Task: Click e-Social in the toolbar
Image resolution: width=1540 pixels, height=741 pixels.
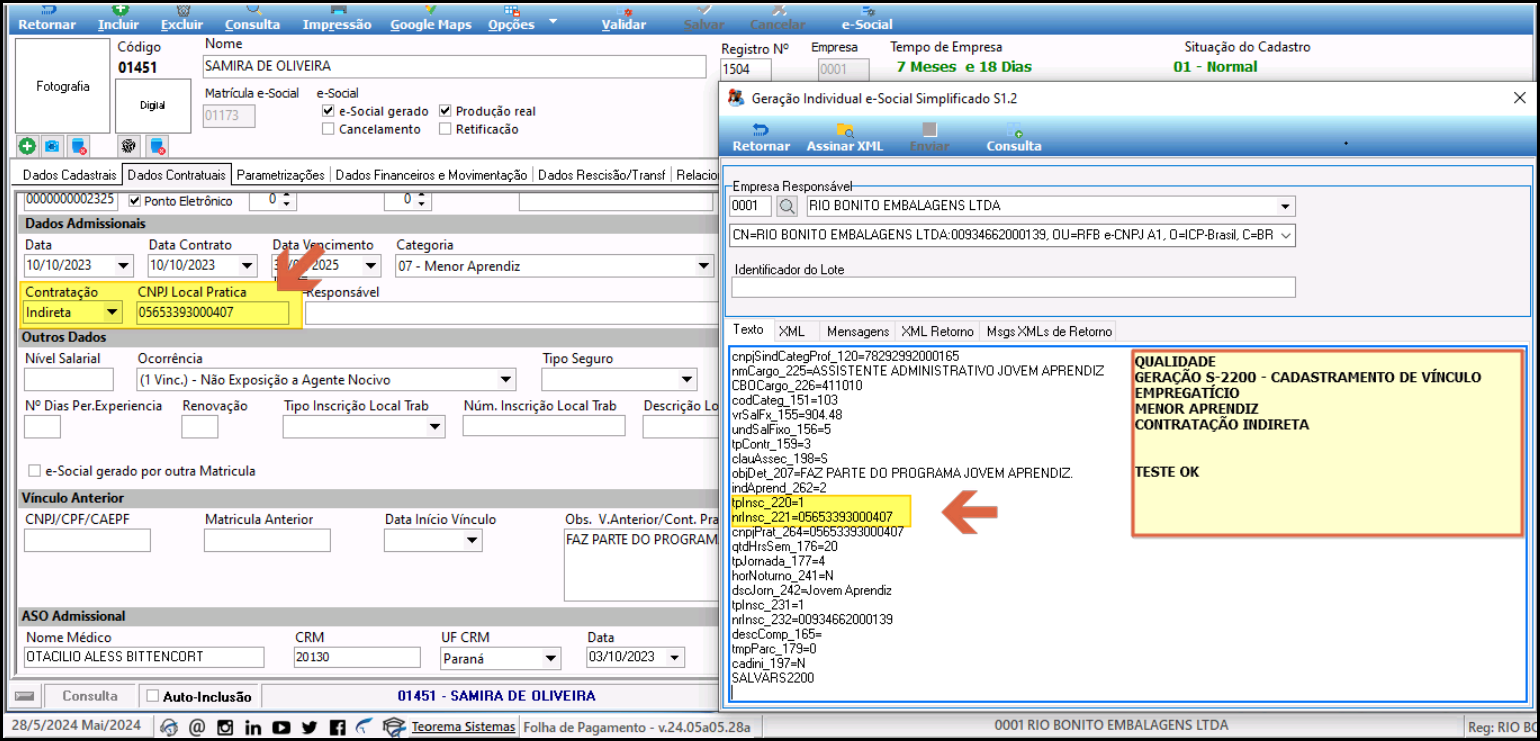Action: pyautogui.click(x=867, y=18)
